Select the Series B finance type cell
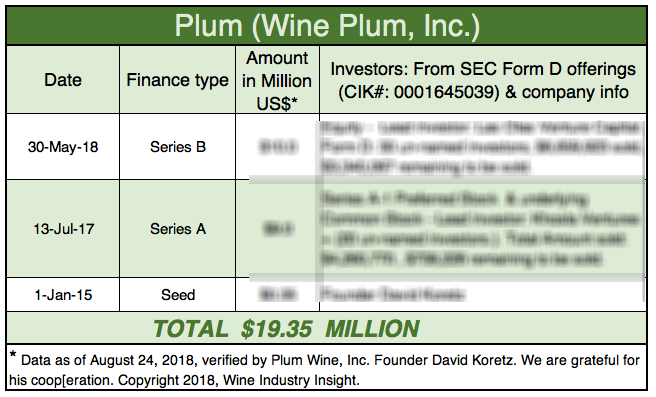This screenshot has height=397, width=656. coord(177,147)
